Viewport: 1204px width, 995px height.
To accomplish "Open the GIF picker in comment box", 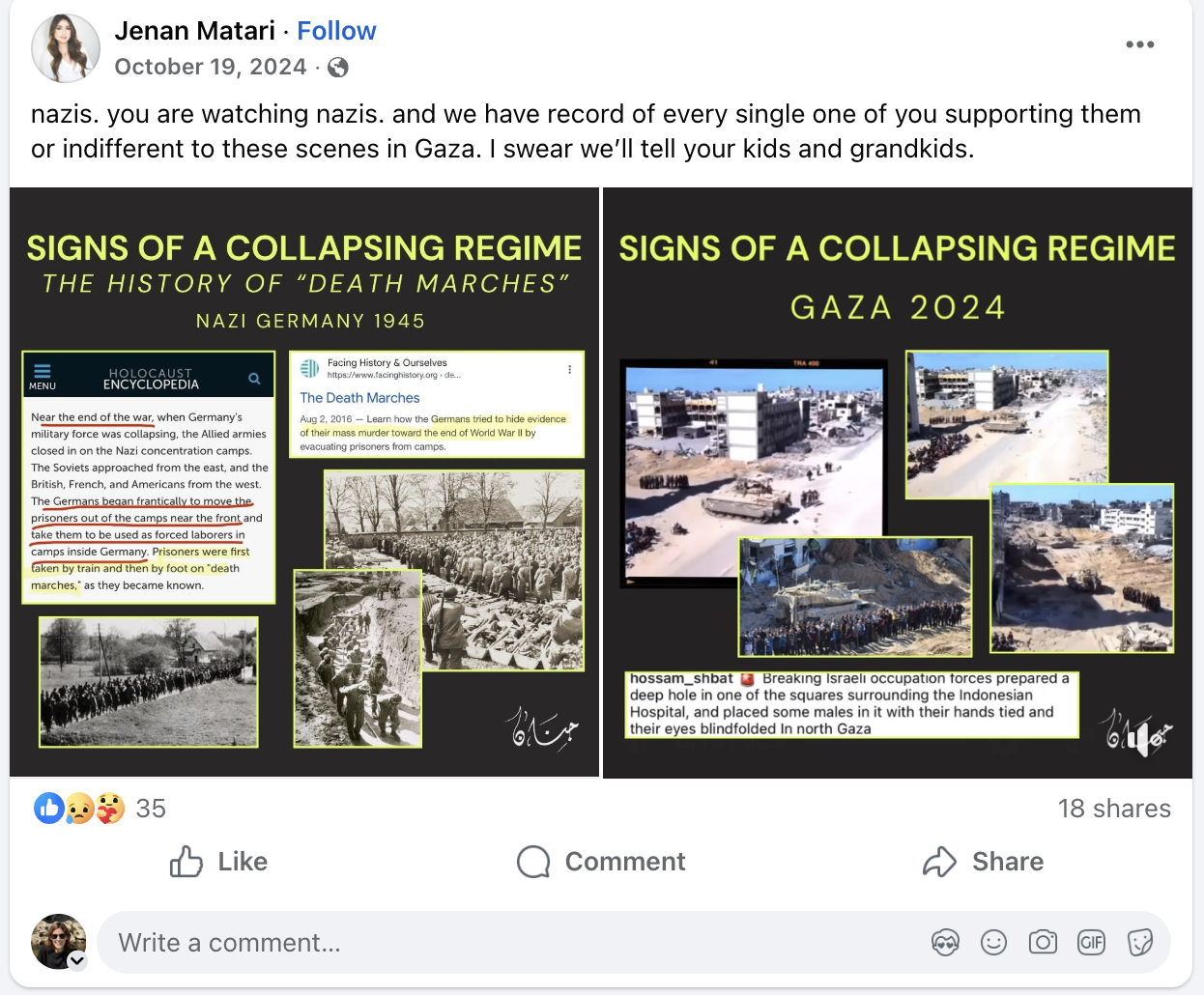I will pyautogui.click(x=1091, y=942).
